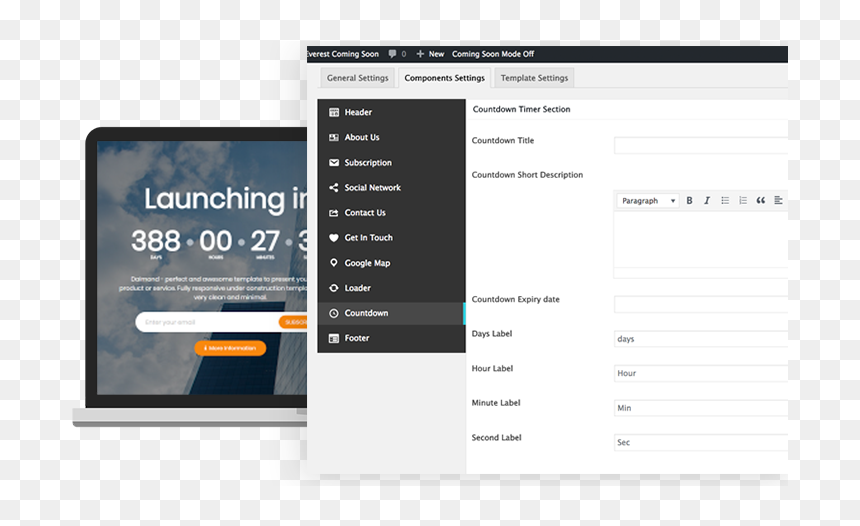Viewport: 860px width, 526px height.
Task: Insert a bulleted list in editor
Action: (725, 201)
